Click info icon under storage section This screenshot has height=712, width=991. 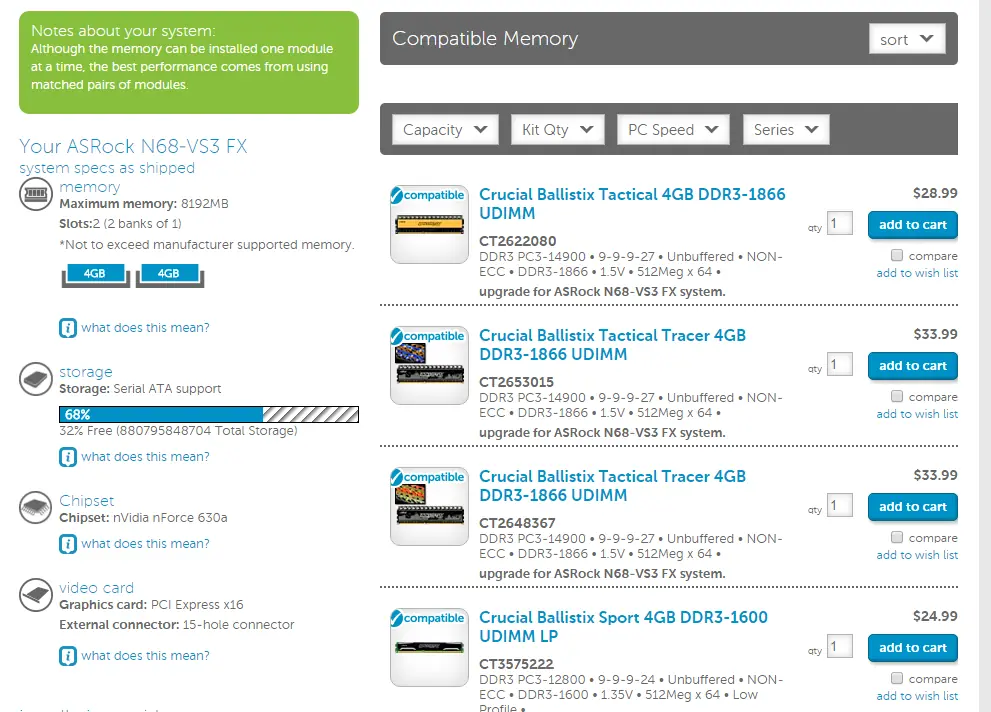pos(68,457)
